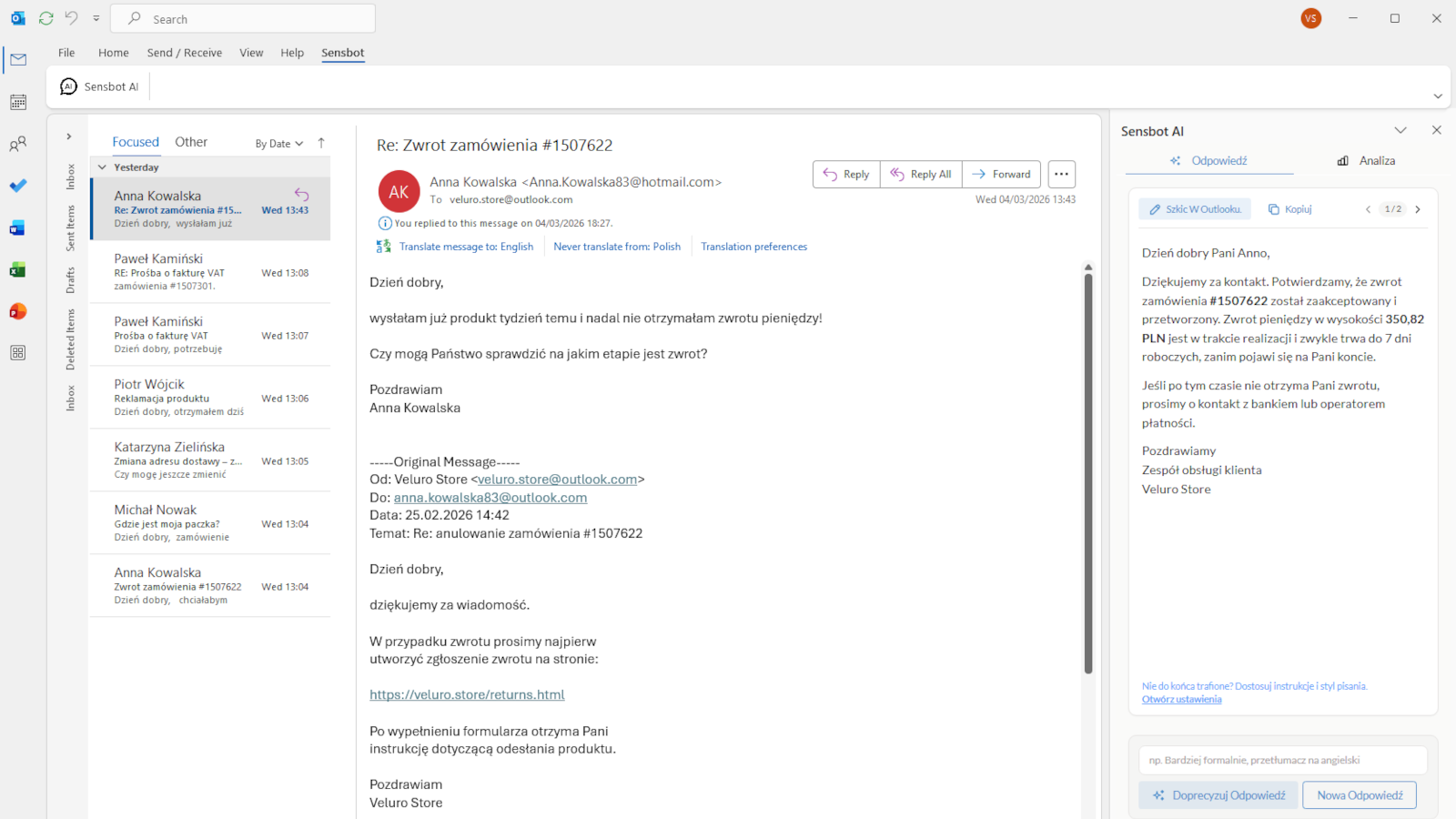Open the View ribbon tab
Screen dimensions: 1456x819
(251, 53)
